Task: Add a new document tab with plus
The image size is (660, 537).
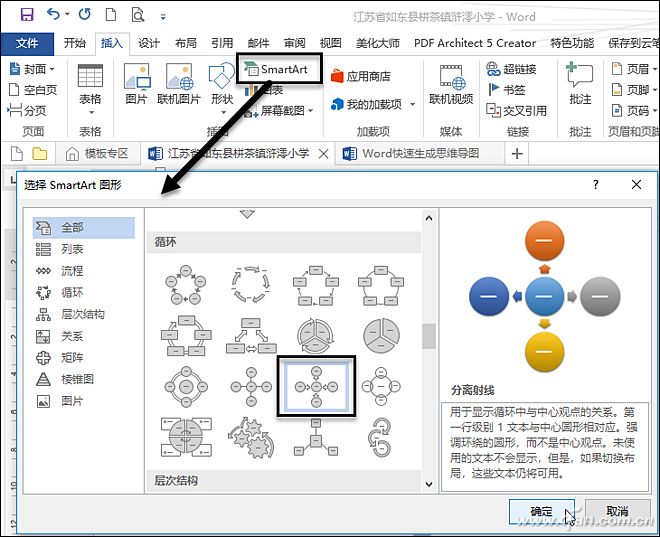Action: pyautogui.click(x=517, y=154)
